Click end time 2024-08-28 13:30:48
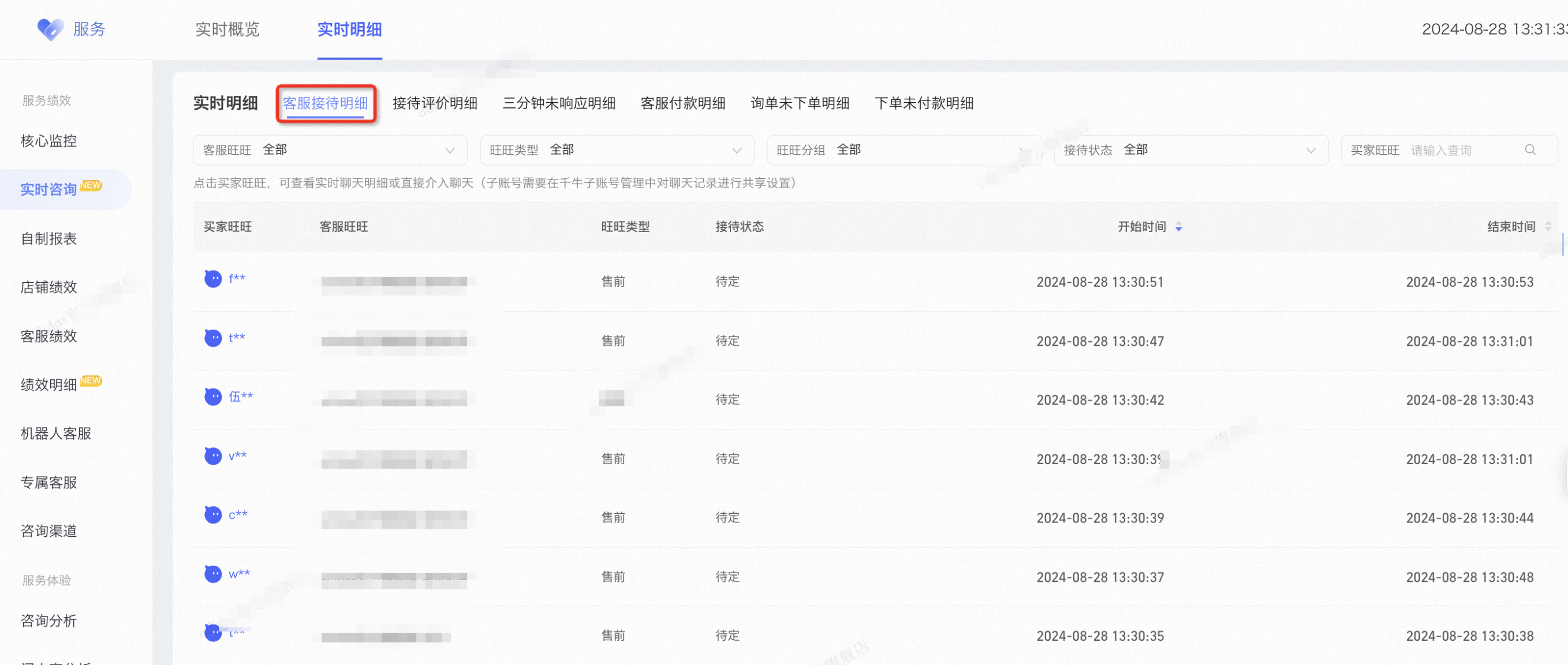 click(1469, 577)
